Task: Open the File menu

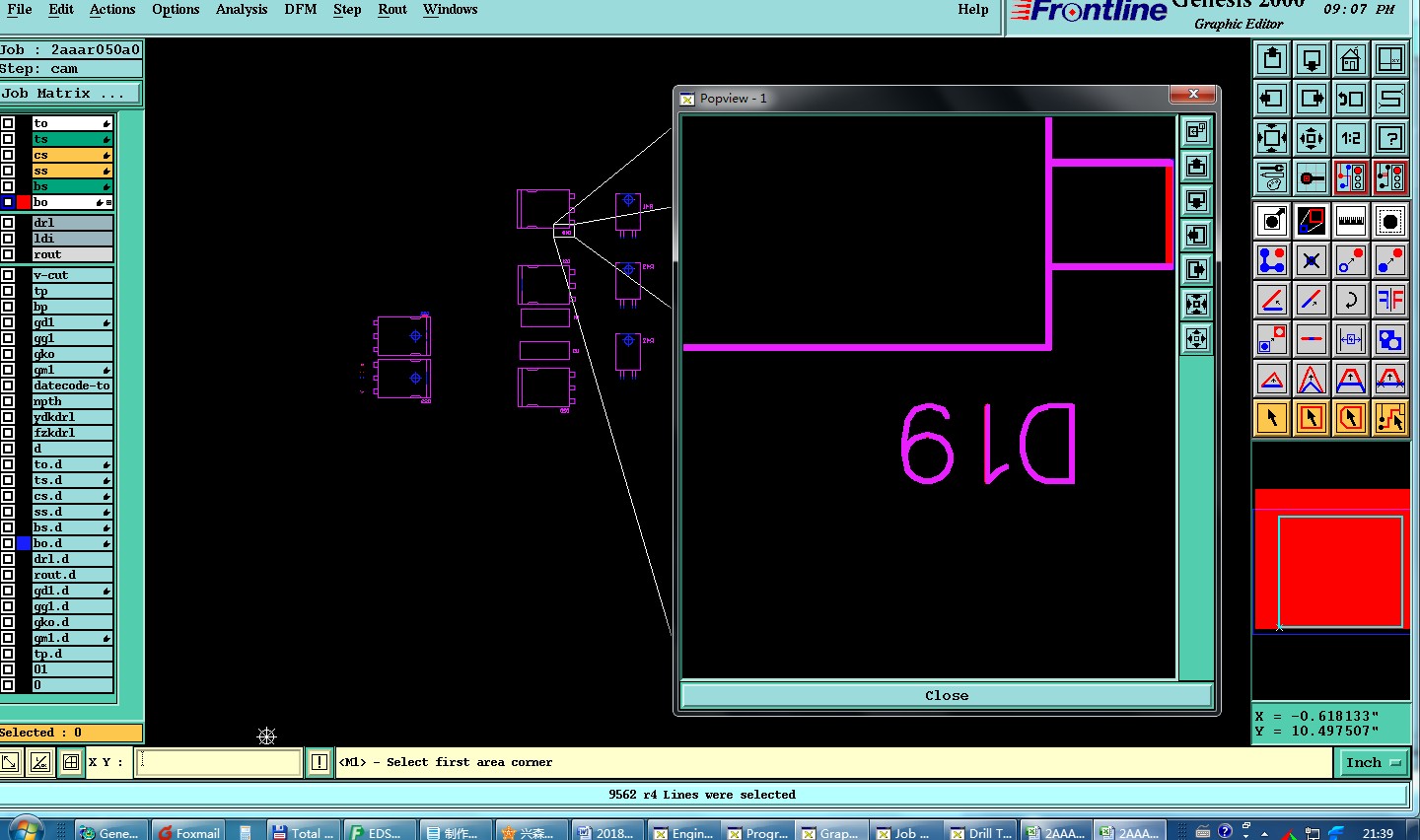Action: click(x=20, y=10)
